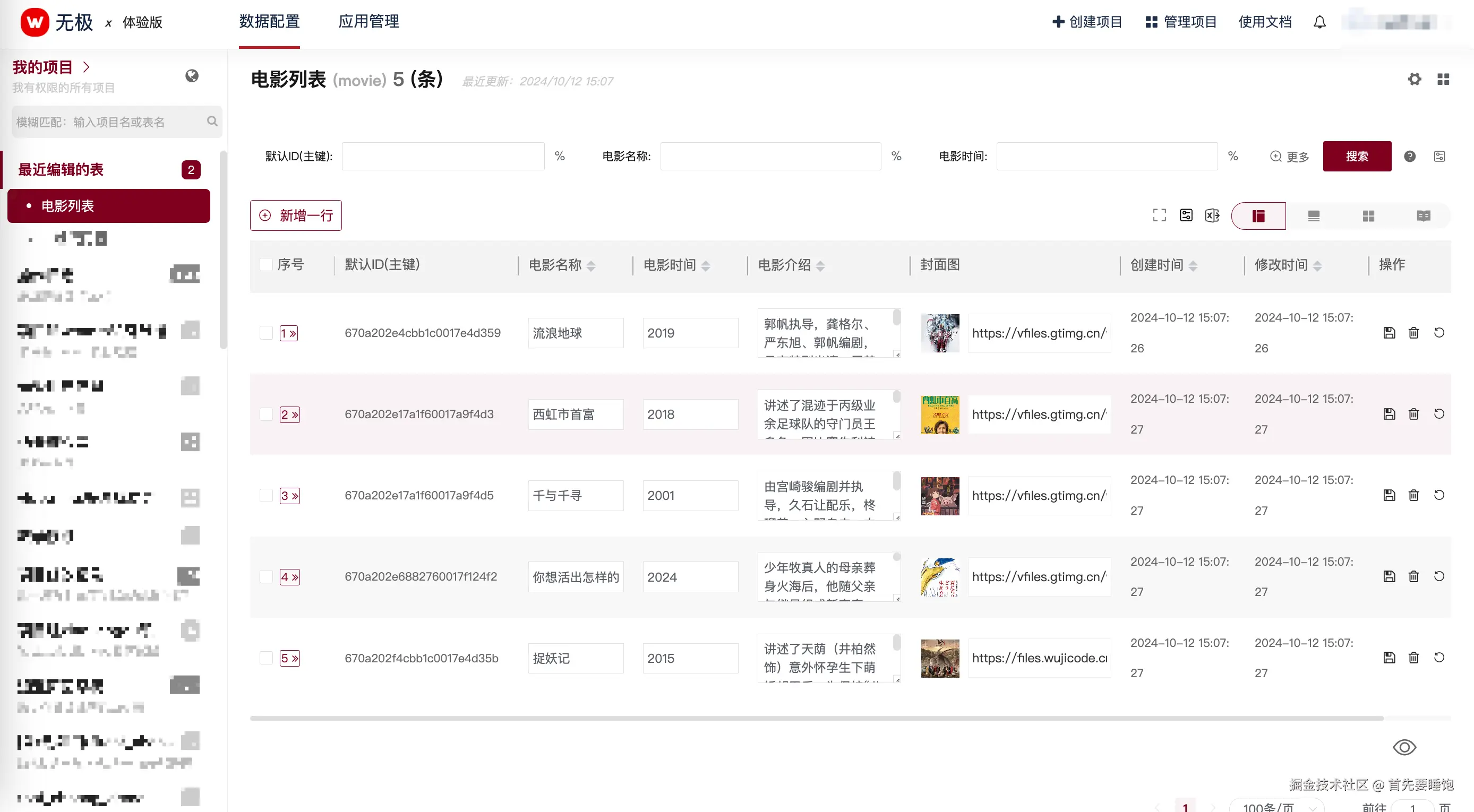Click the Excel export icon
This screenshot has width=1474, height=812.
(x=1212, y=215)
